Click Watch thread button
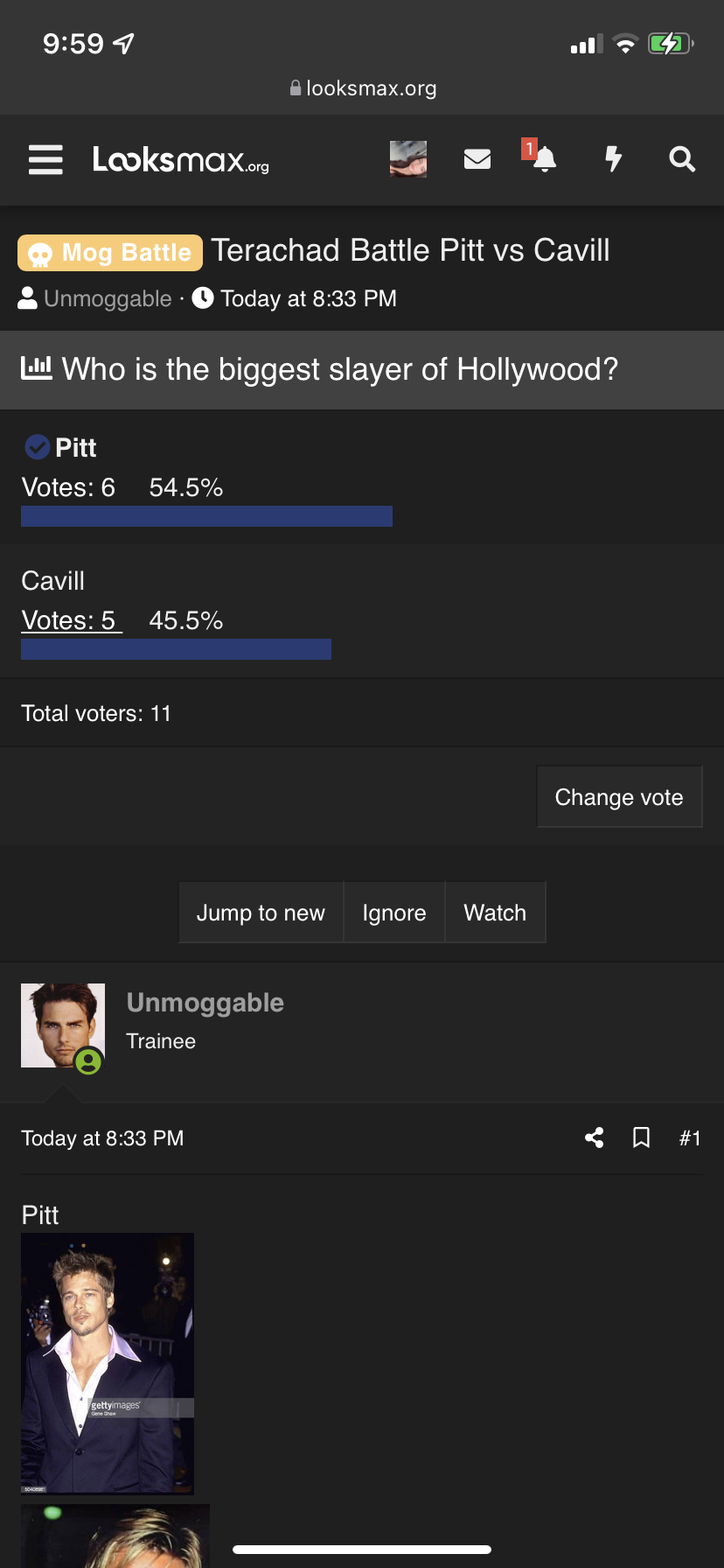 coord(495,913)
